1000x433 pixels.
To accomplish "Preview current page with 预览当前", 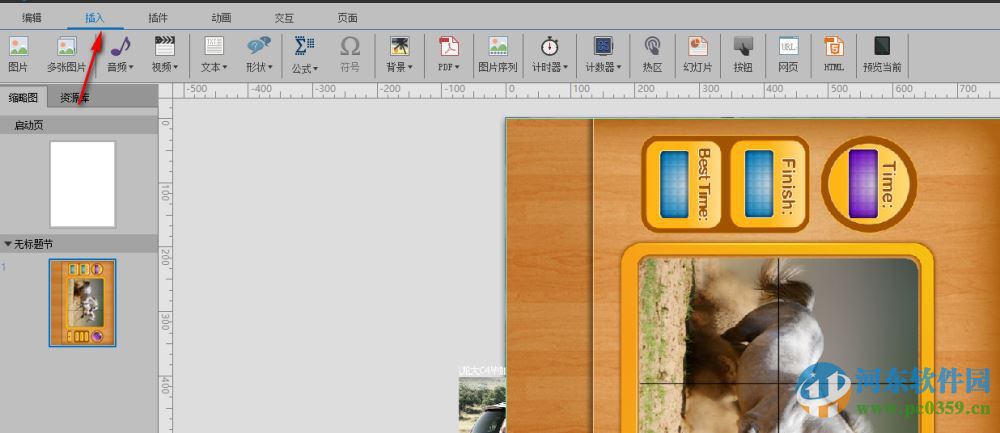I will click(882, 53).
